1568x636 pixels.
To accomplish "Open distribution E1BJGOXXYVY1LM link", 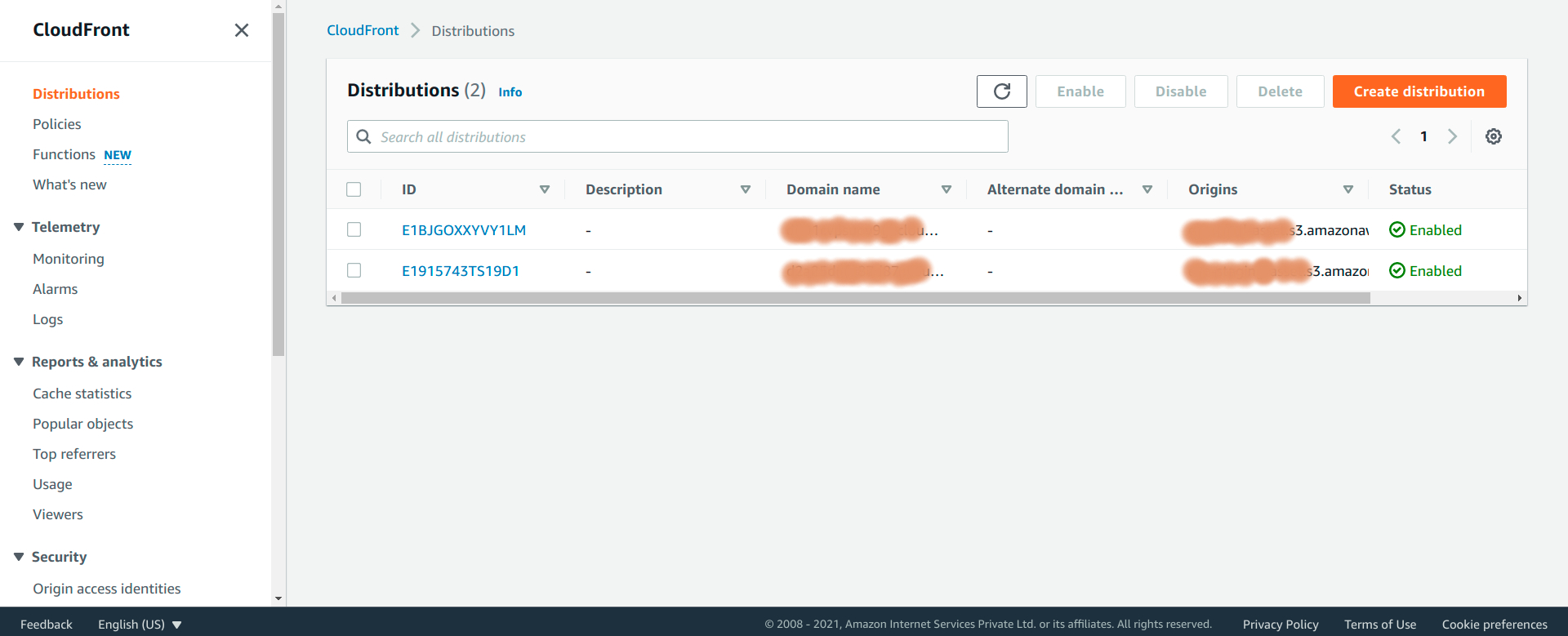I will pos(464,230).
